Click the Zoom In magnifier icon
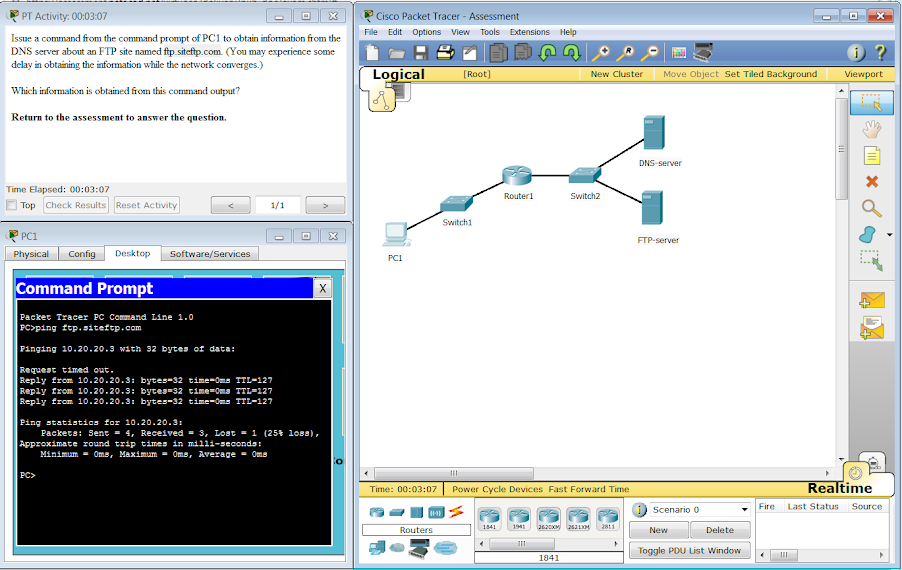 click(x=601, y=53)
